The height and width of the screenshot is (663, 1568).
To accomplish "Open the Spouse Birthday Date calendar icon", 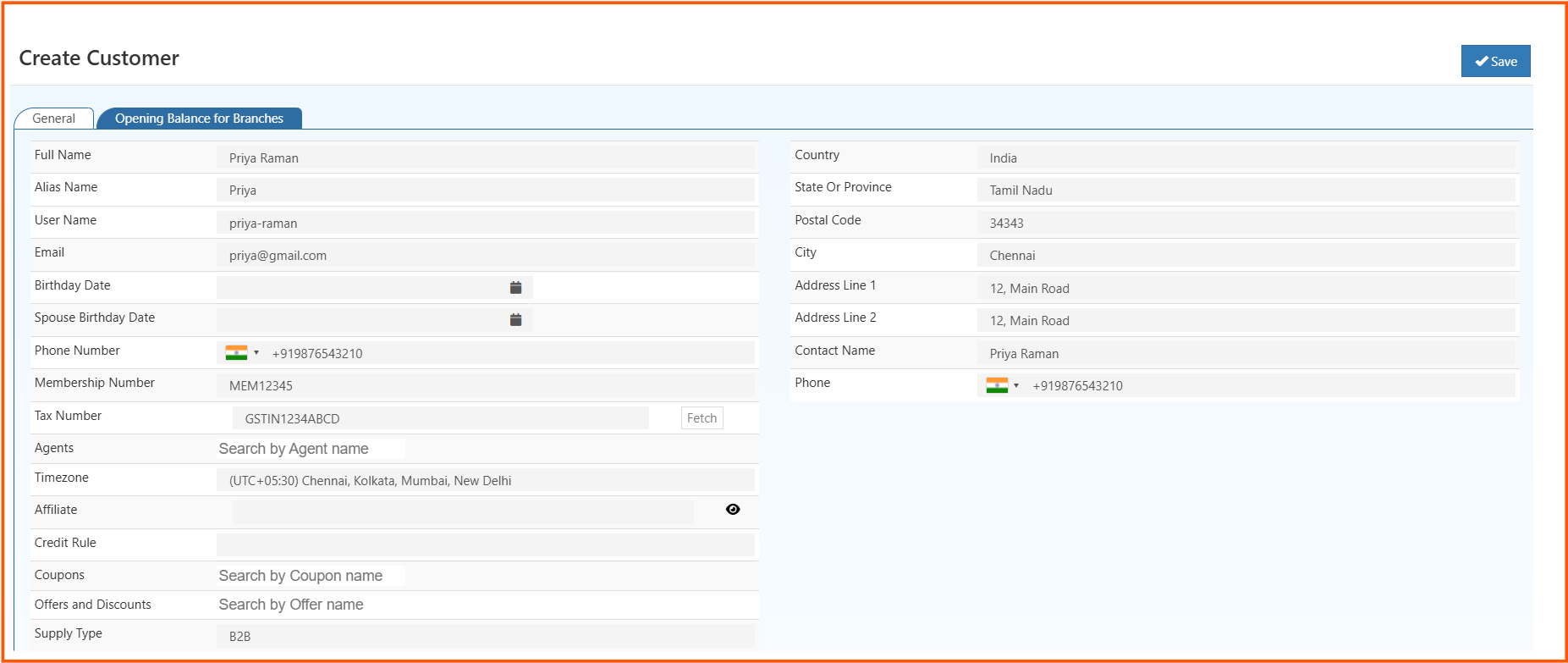I will click(x=515, y=320).
